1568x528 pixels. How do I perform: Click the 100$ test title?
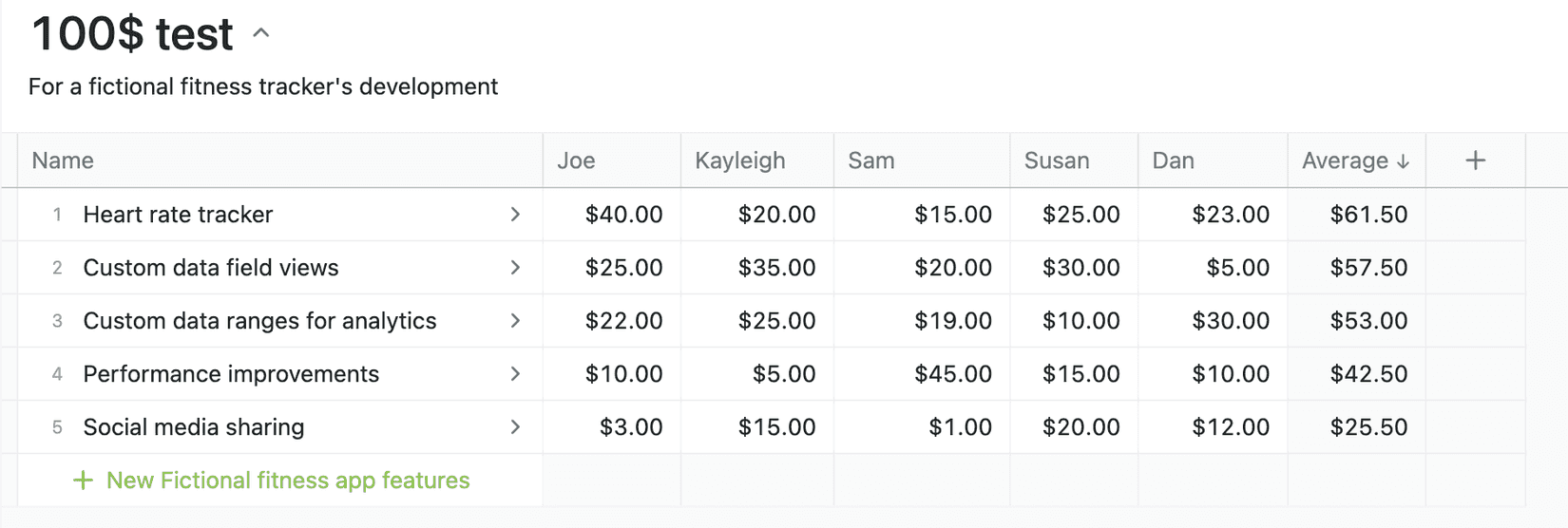[132, 34]
